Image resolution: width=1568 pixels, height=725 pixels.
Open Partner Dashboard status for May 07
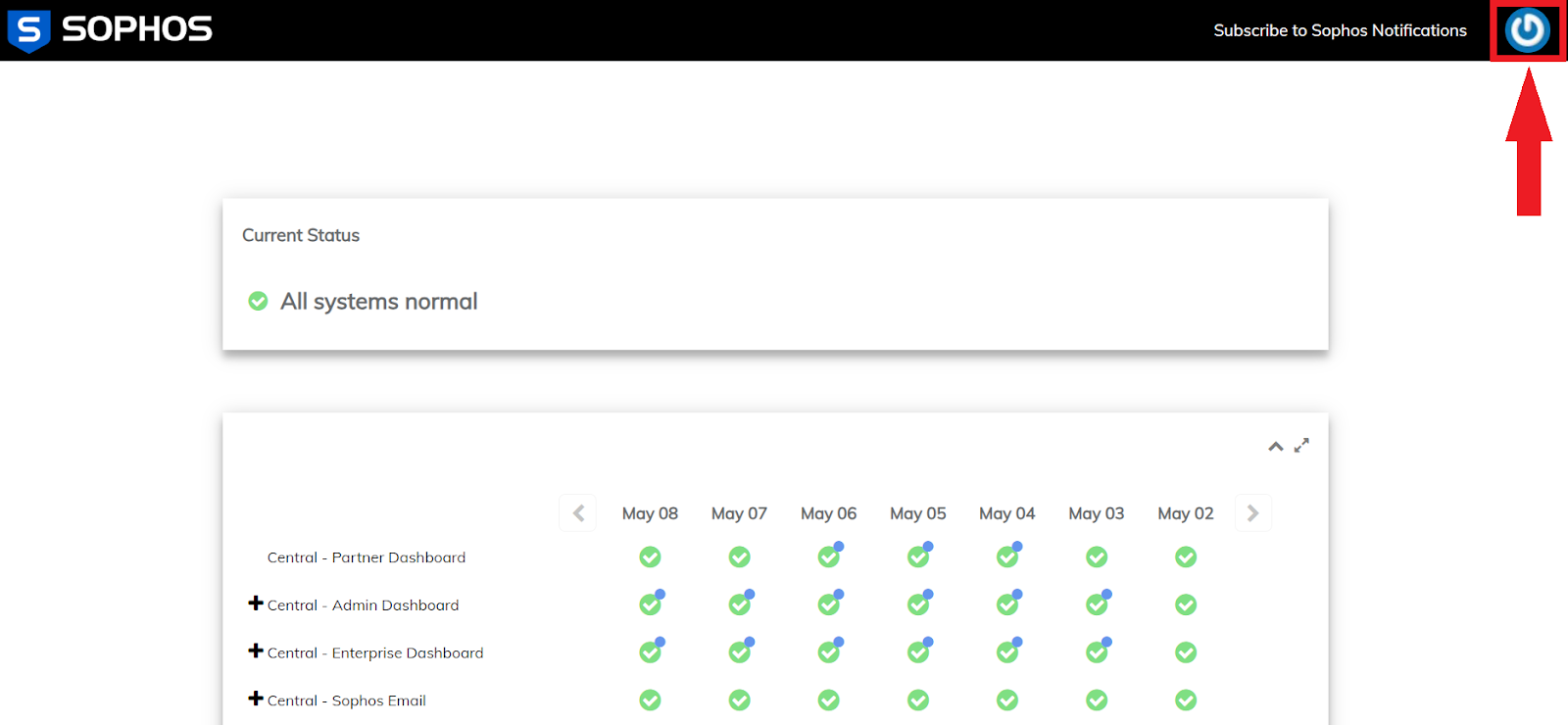[739, 557]
